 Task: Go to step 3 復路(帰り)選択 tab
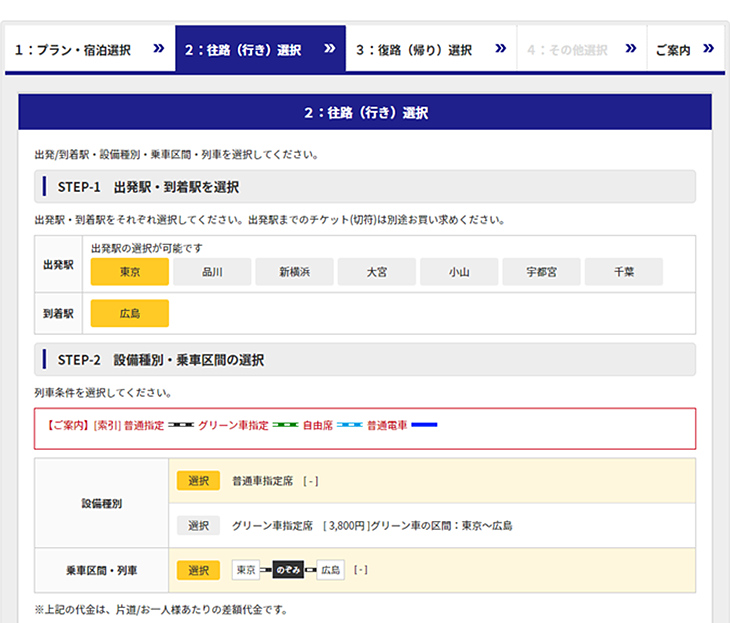point(430,49)
